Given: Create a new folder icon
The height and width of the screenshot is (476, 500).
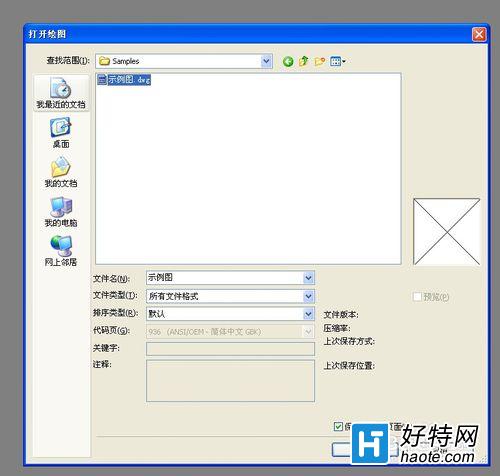Looking at the screenshot, I should pos(319,61).
